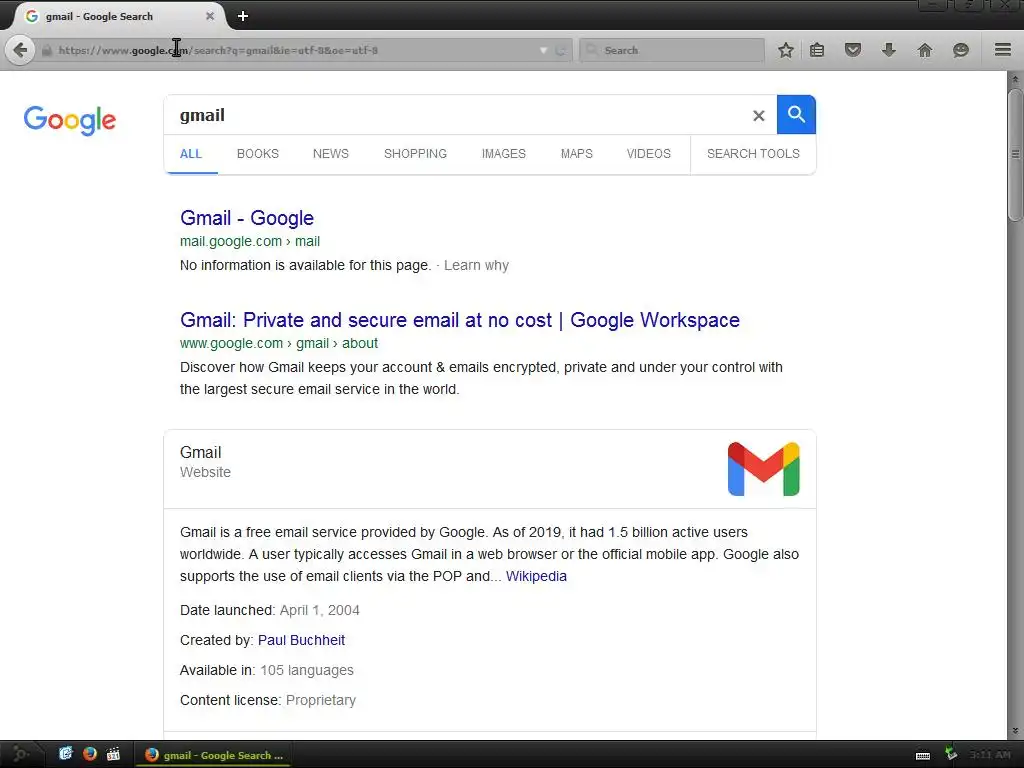Open the Wikipedia link
1024x768 pixels.
point(536,576)
